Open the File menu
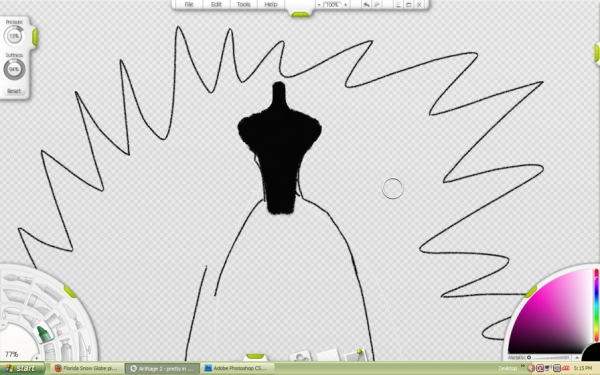600x375 pixels. (189, 5)
